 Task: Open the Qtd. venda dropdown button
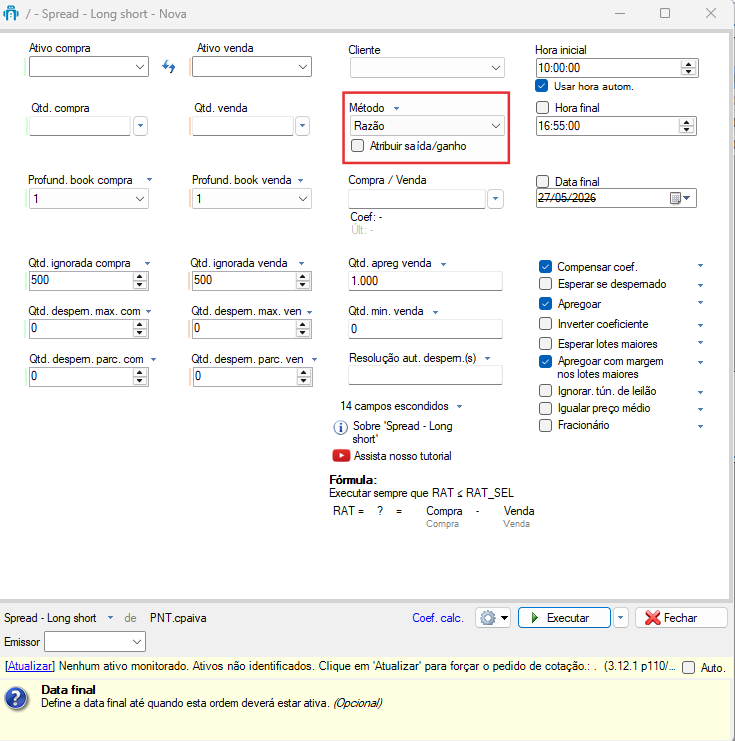coord(303,126)
